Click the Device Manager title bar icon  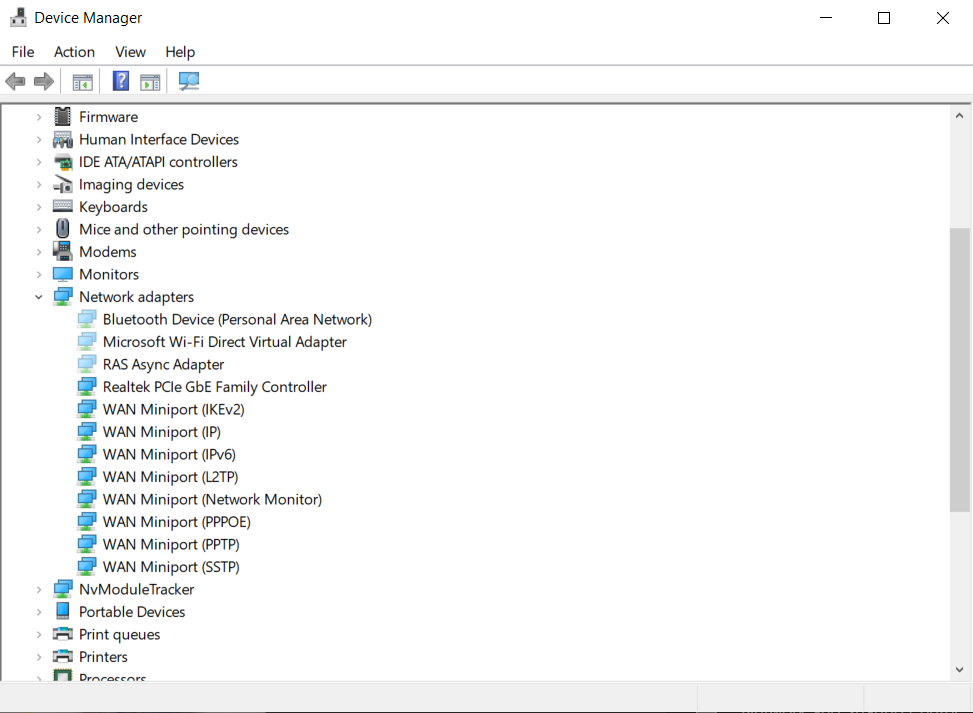pyautogui.click(x=18, y=17)
